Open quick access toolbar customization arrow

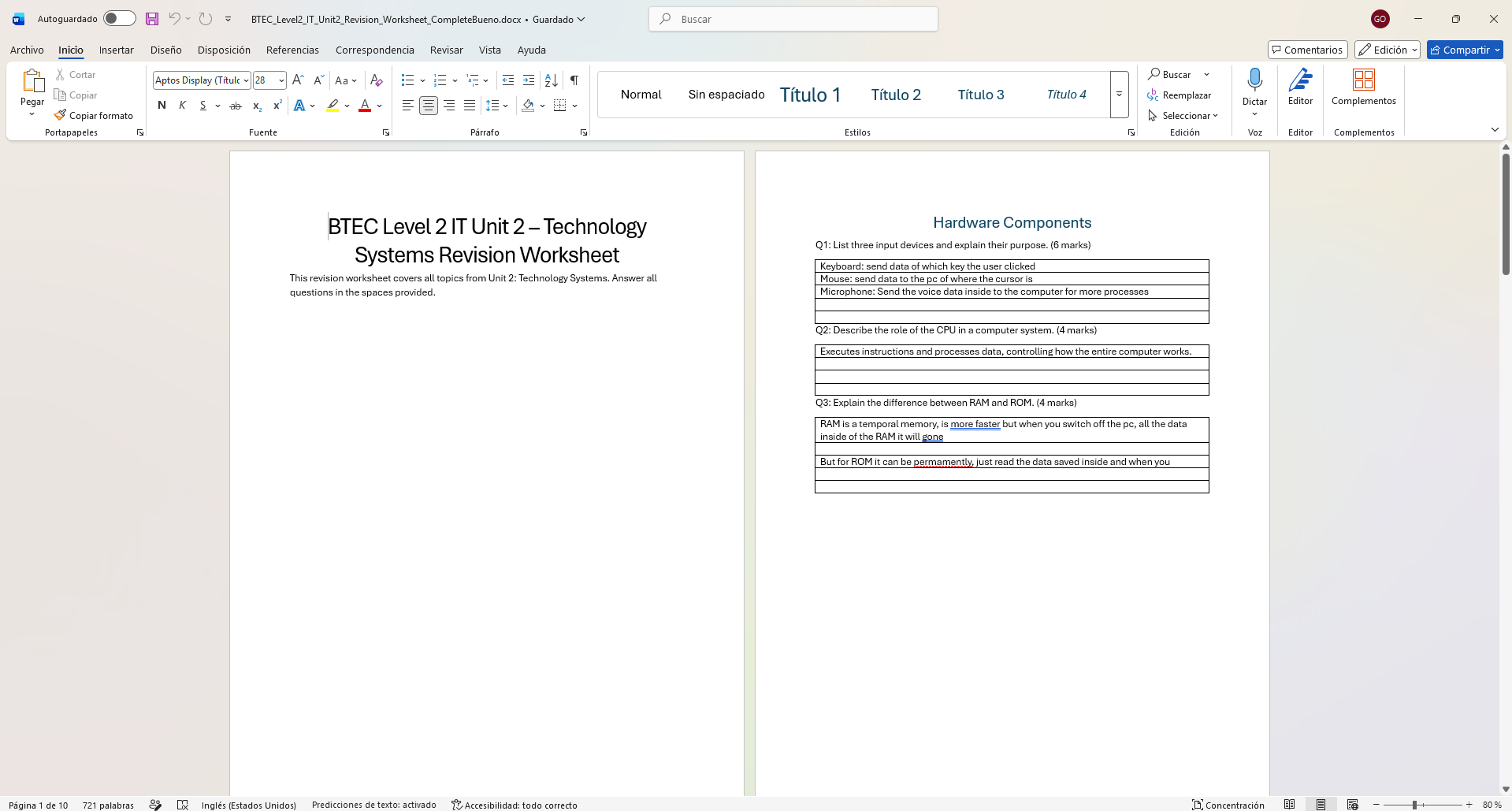point(228,18)
